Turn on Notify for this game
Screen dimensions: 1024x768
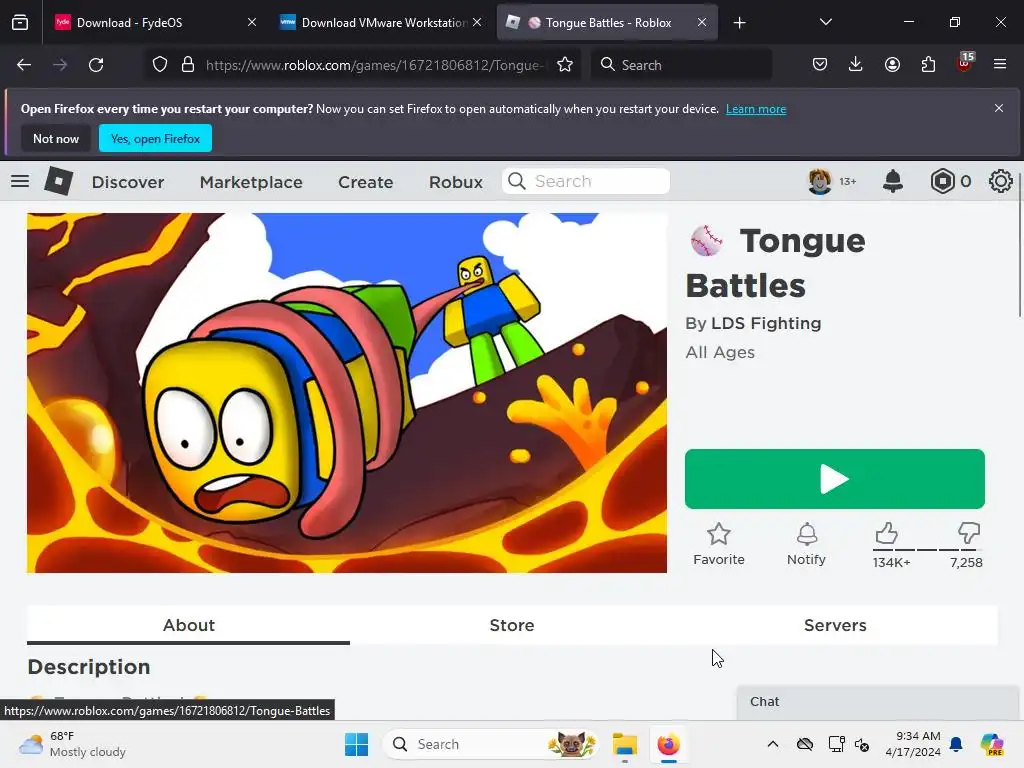coord(807,544)
